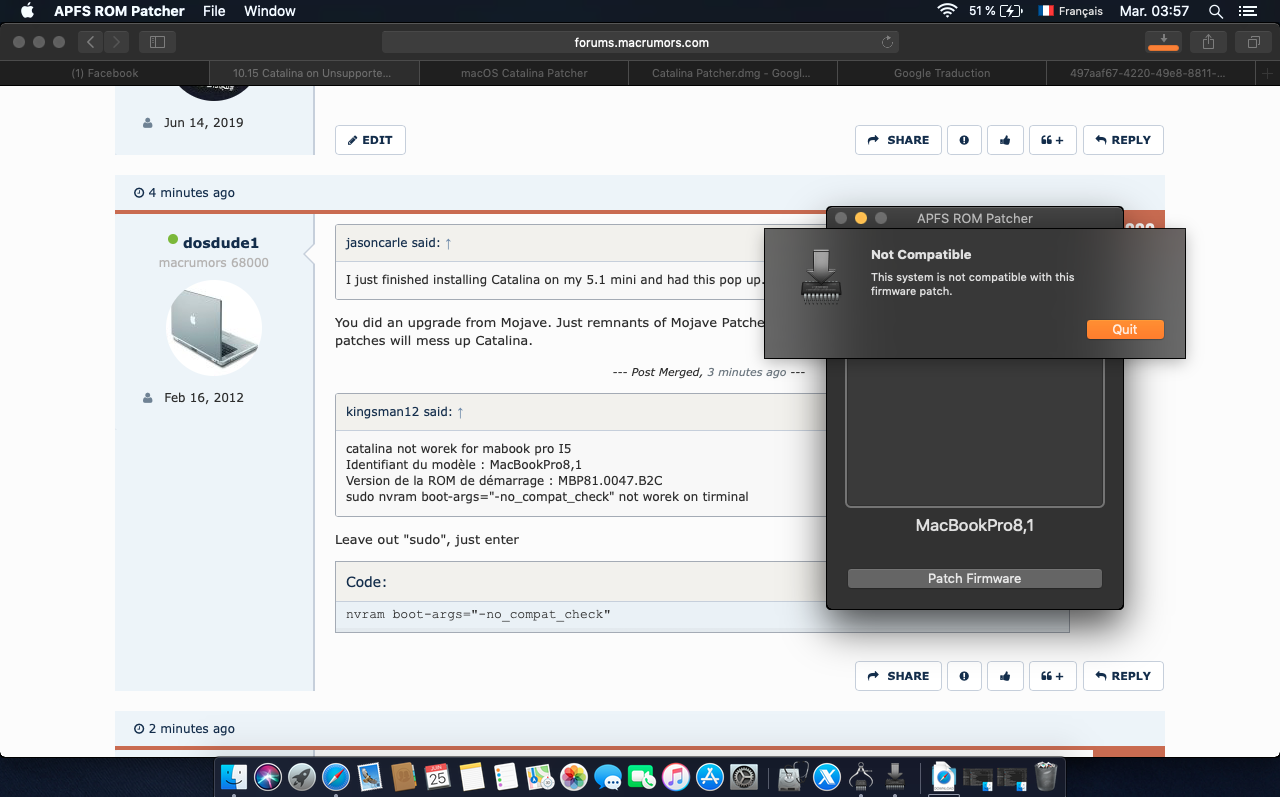
Task: Click the Quit button in Not Compatible dialog
Action: click(1125, 329)
